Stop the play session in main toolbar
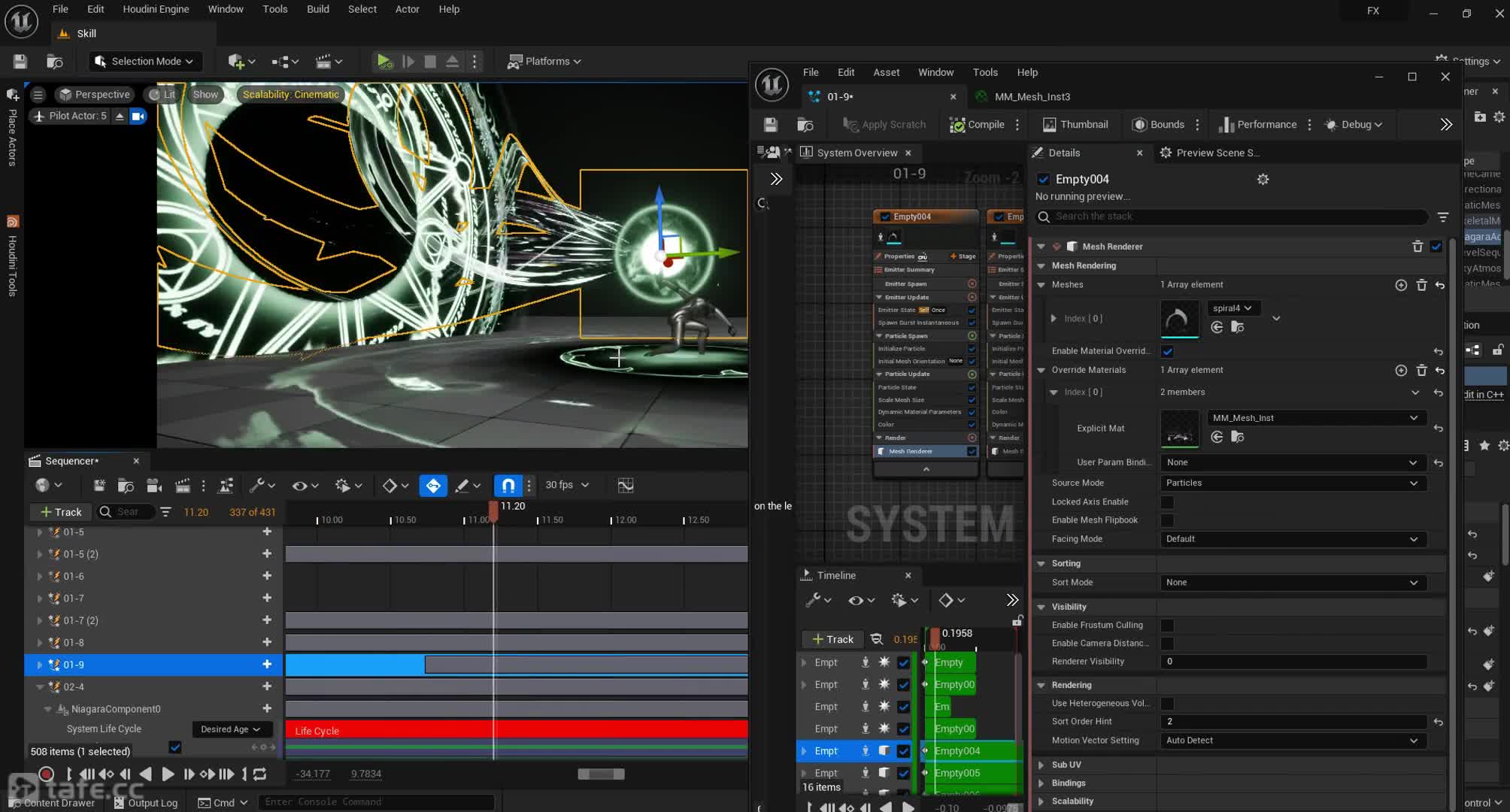 point(430,62)
